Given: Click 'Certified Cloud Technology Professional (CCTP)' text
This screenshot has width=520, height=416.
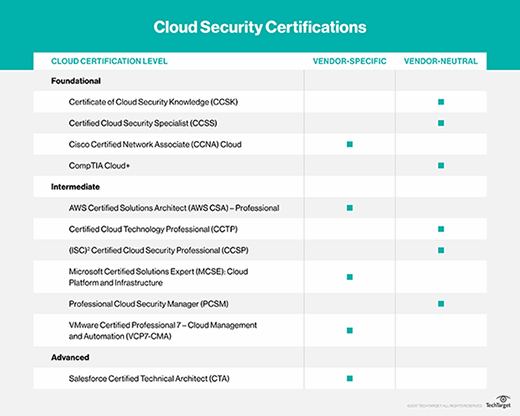Looking at the screenshot, I should coord(153,229).
